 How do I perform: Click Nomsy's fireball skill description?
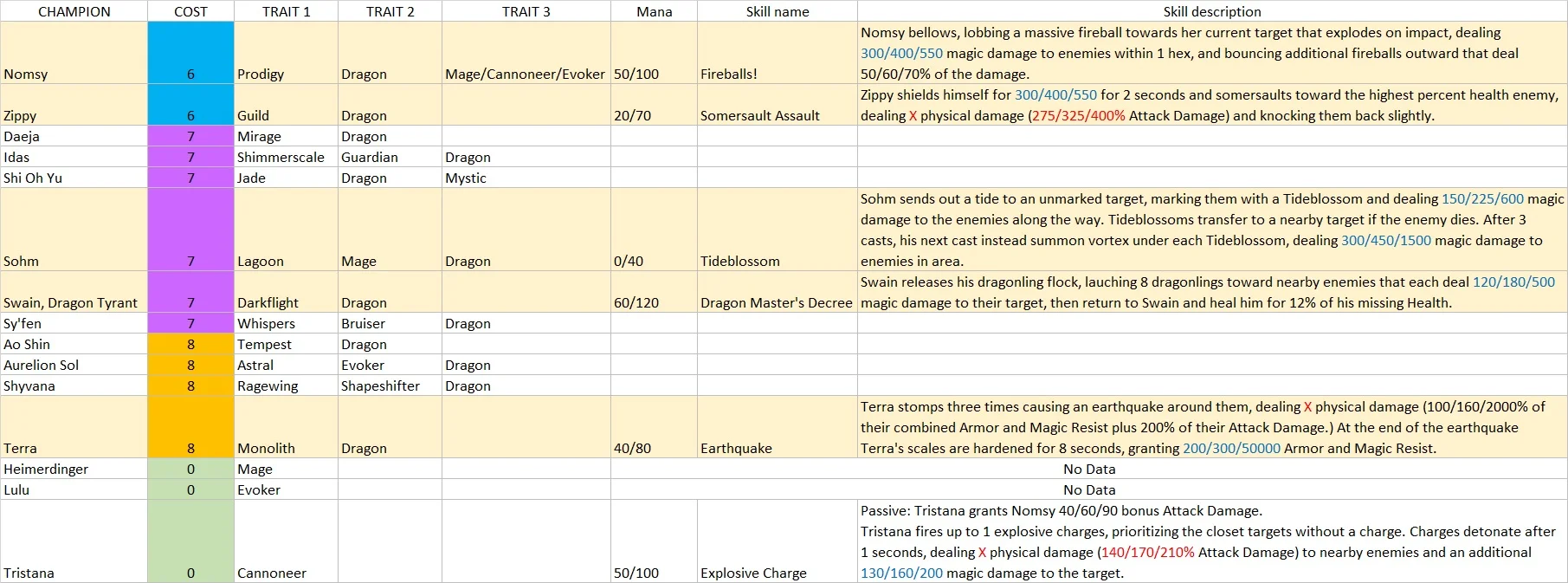point(1212,53)
